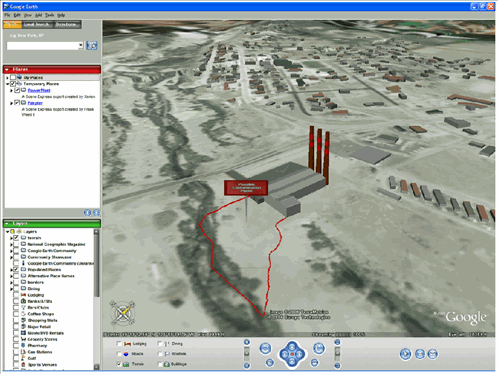498x374 pixels.
Task: Pan the map right with navigation pad arrow
Action: pyautogui.click(x=300, y=354)
